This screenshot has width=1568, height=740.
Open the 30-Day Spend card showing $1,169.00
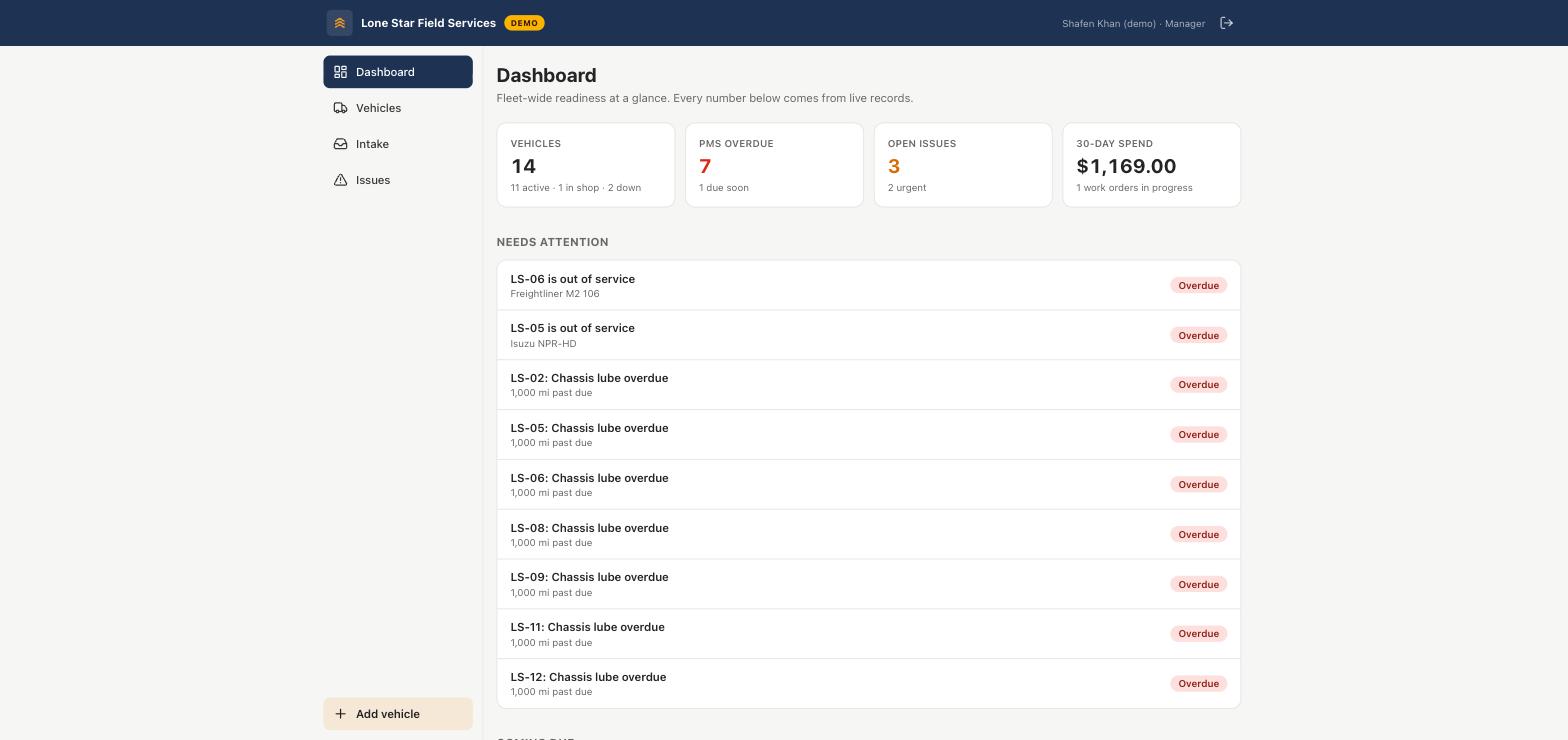click(1152, 165)
